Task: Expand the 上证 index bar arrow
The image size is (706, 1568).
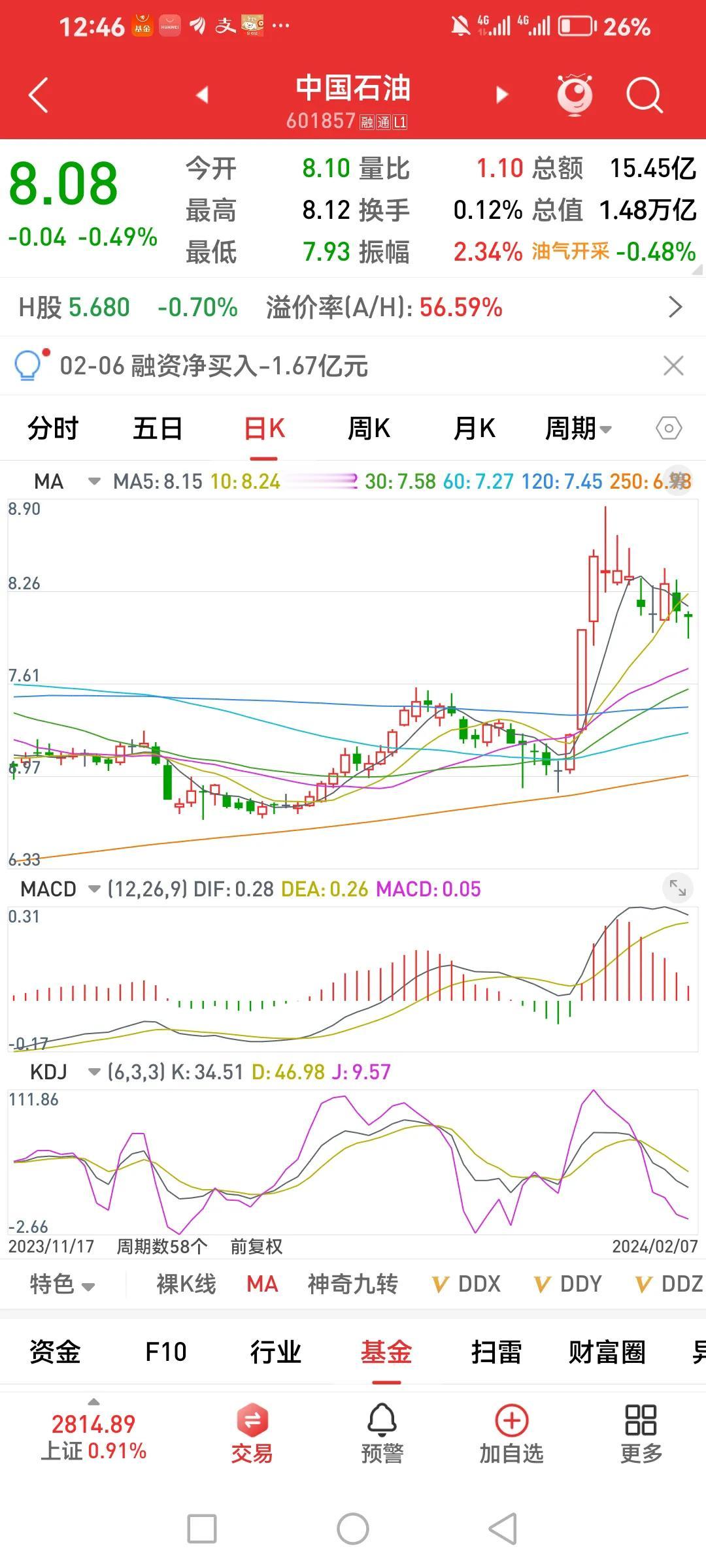Action: 94,1401
